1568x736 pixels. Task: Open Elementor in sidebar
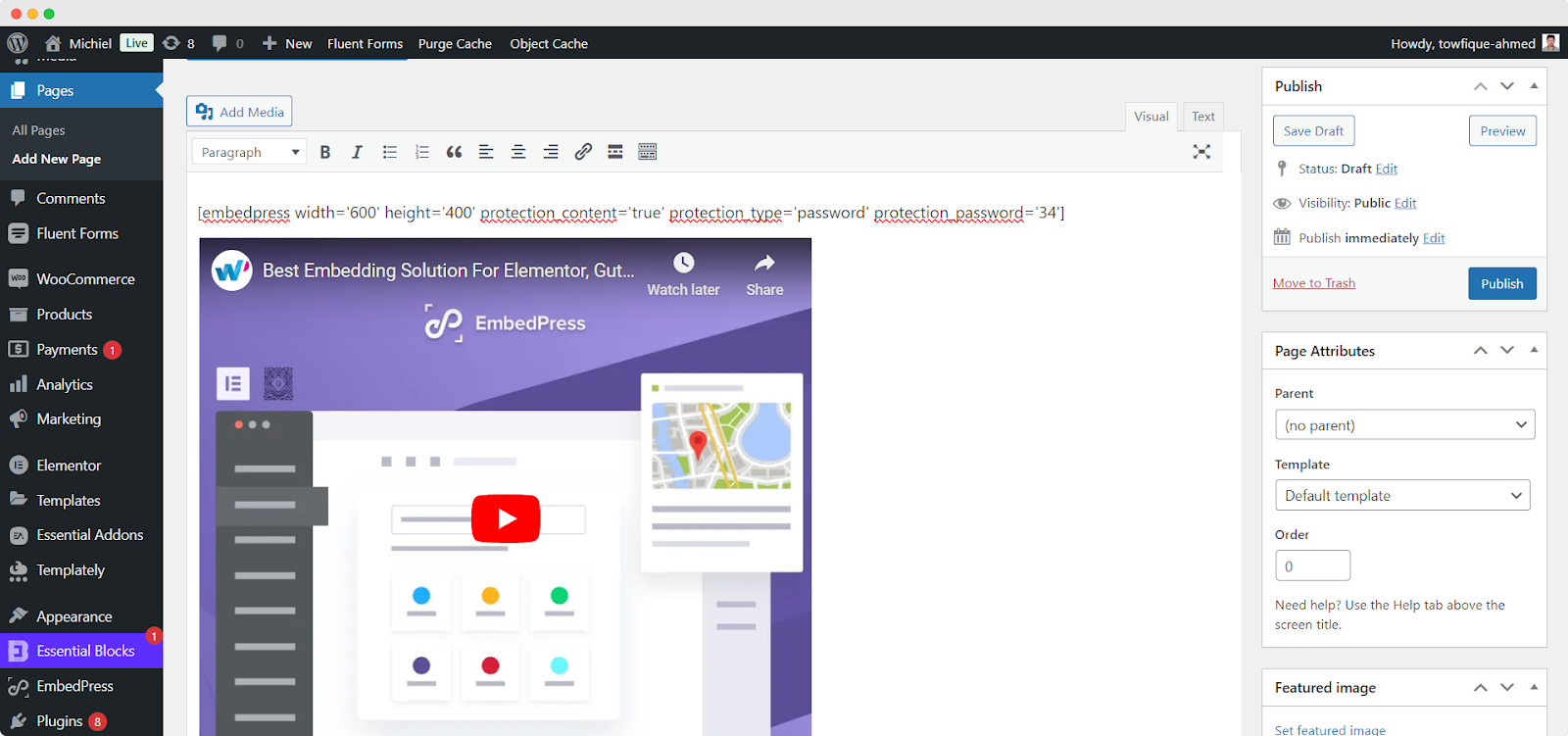point(81,465)
